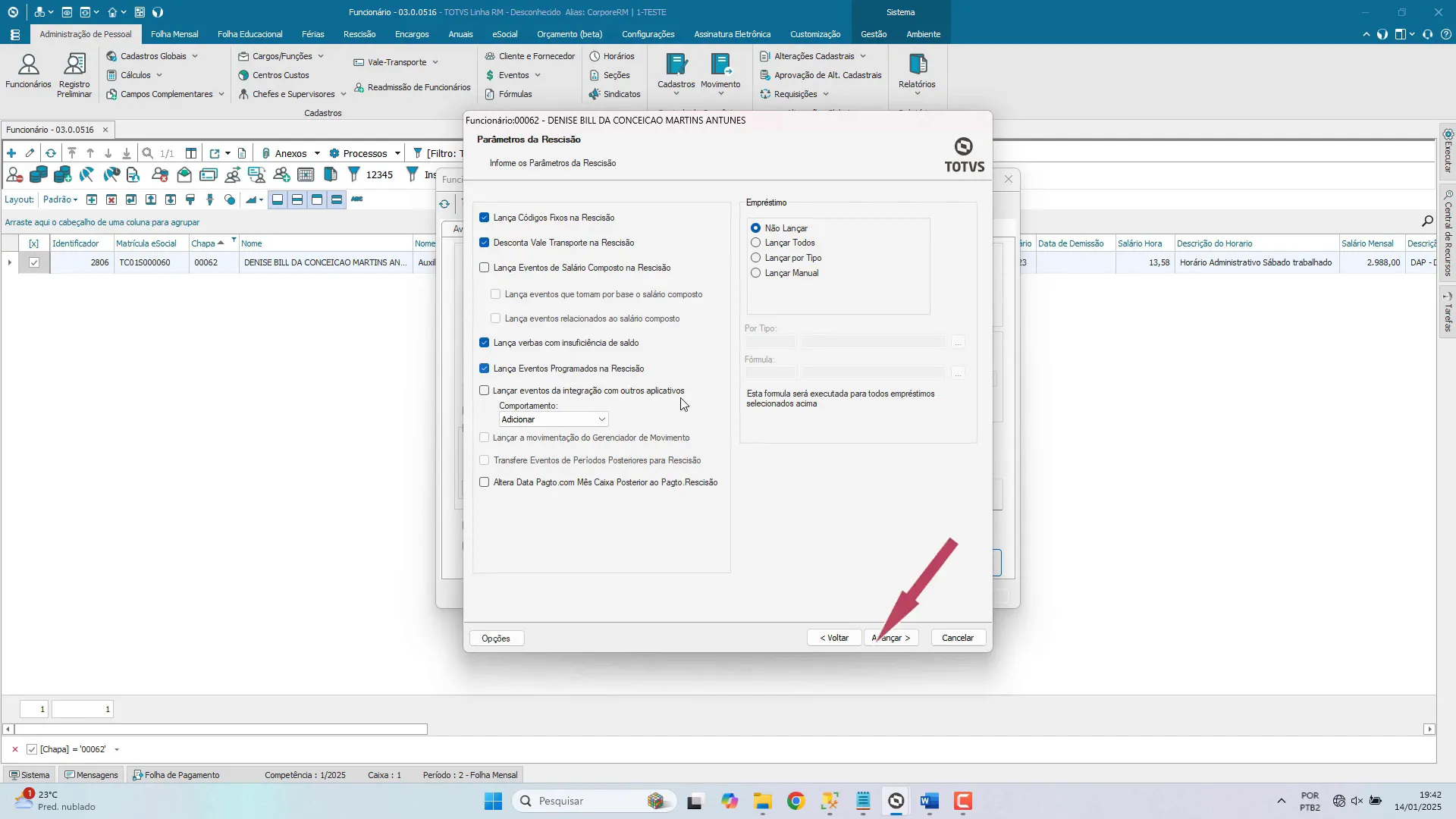
Task: Open the Folha Mensal ribbon tab
Action: [174, 34]
